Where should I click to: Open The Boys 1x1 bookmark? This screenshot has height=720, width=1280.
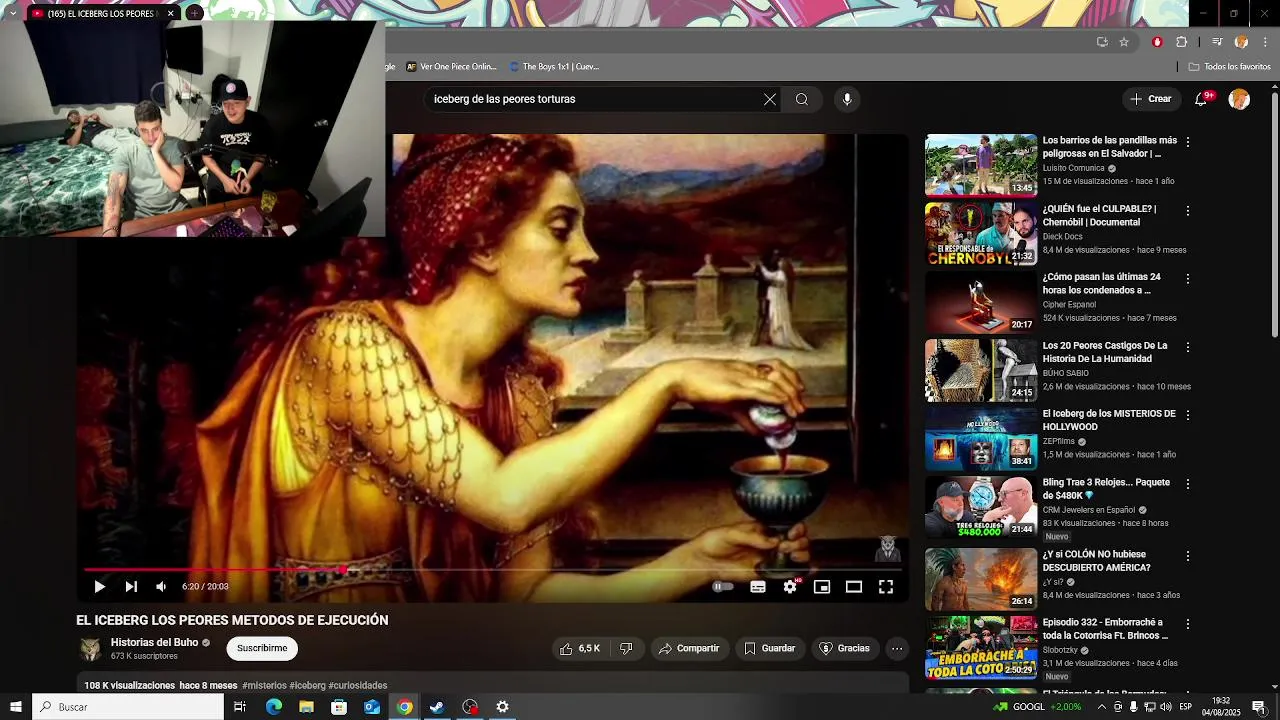(554, 66)
